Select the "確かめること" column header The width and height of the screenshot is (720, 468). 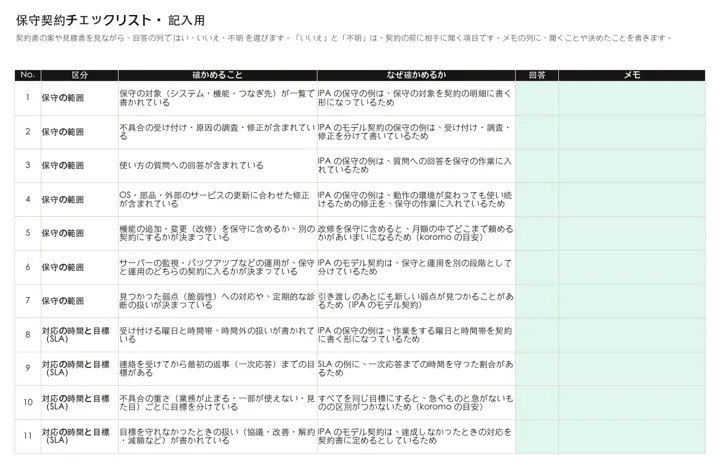[217, 75]
